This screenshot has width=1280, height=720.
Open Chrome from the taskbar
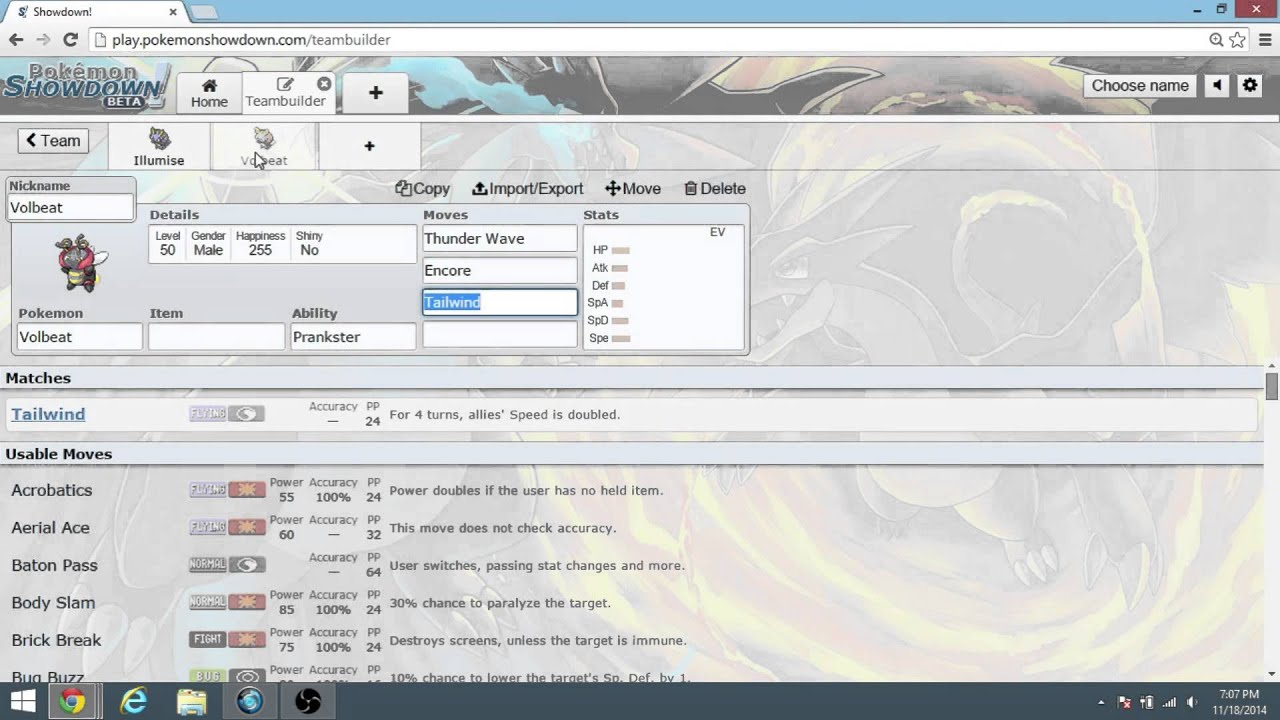pos(72,702)
